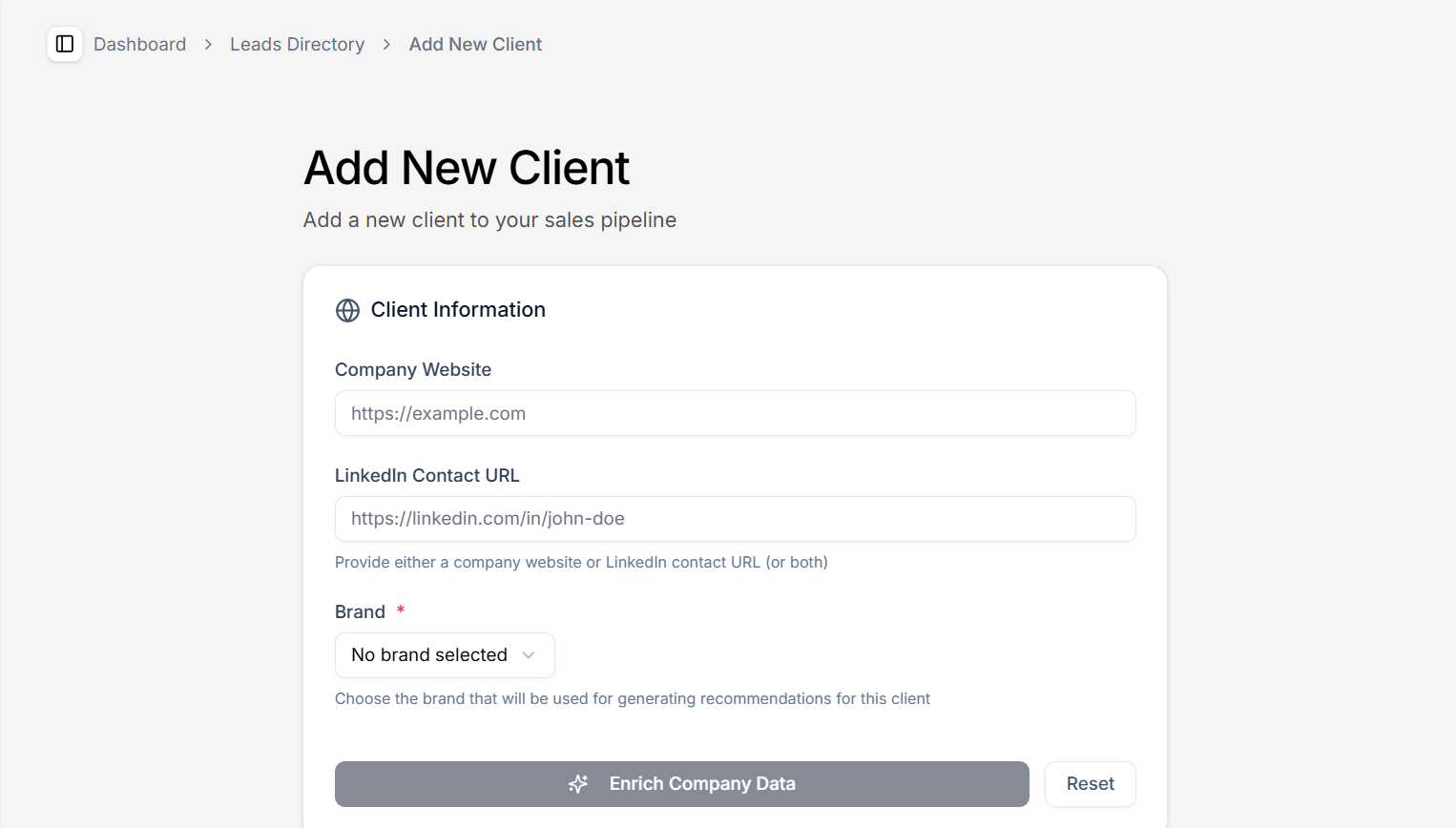
Task: Click the Company Website label
Action: [x=412, y=369]
